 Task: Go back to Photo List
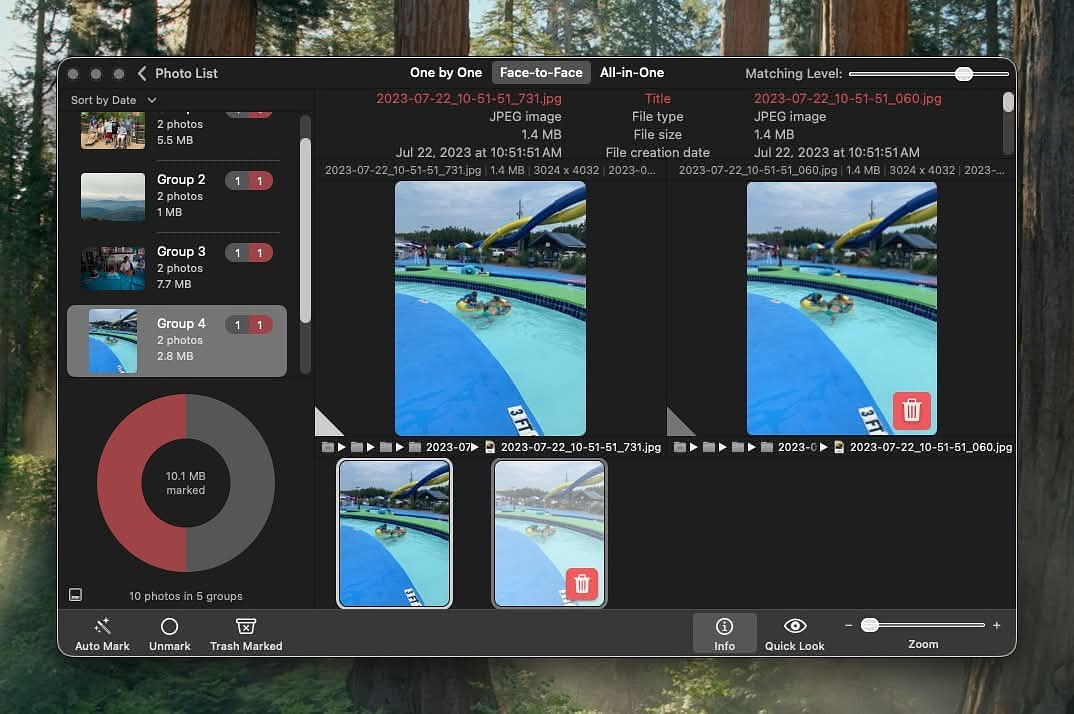143,73
